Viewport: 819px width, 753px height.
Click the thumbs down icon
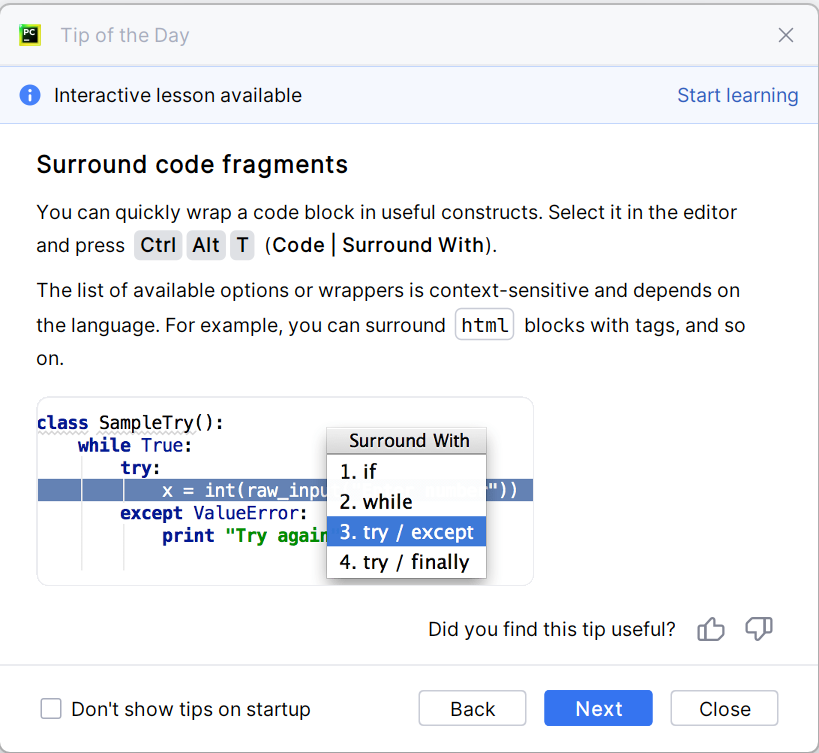click(759, 629)
